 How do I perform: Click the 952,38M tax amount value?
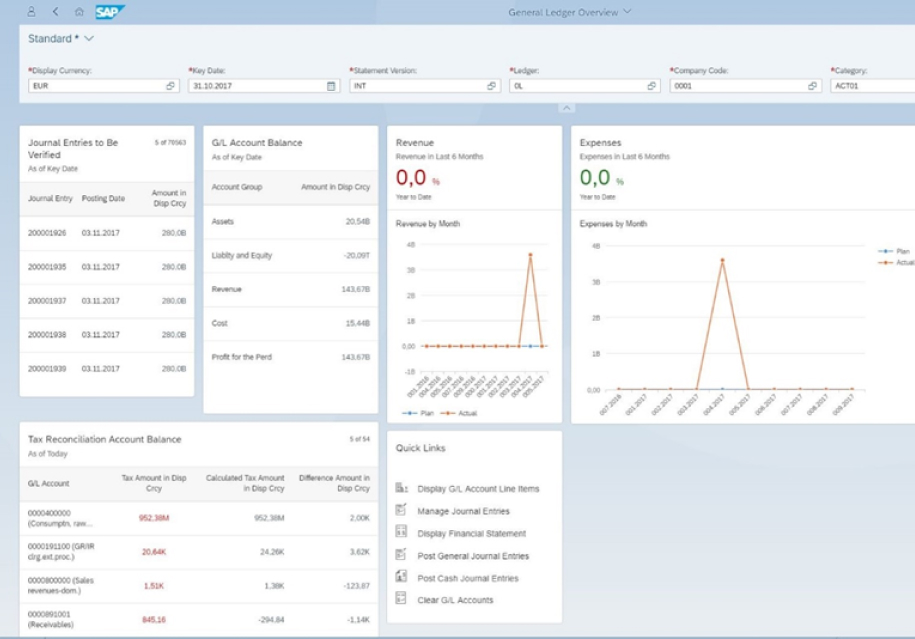click(x=154, y=518)
